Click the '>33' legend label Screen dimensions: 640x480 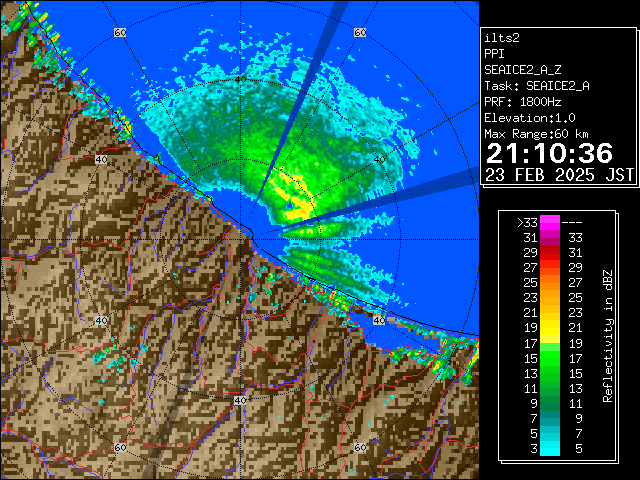[x=527, y=223]
